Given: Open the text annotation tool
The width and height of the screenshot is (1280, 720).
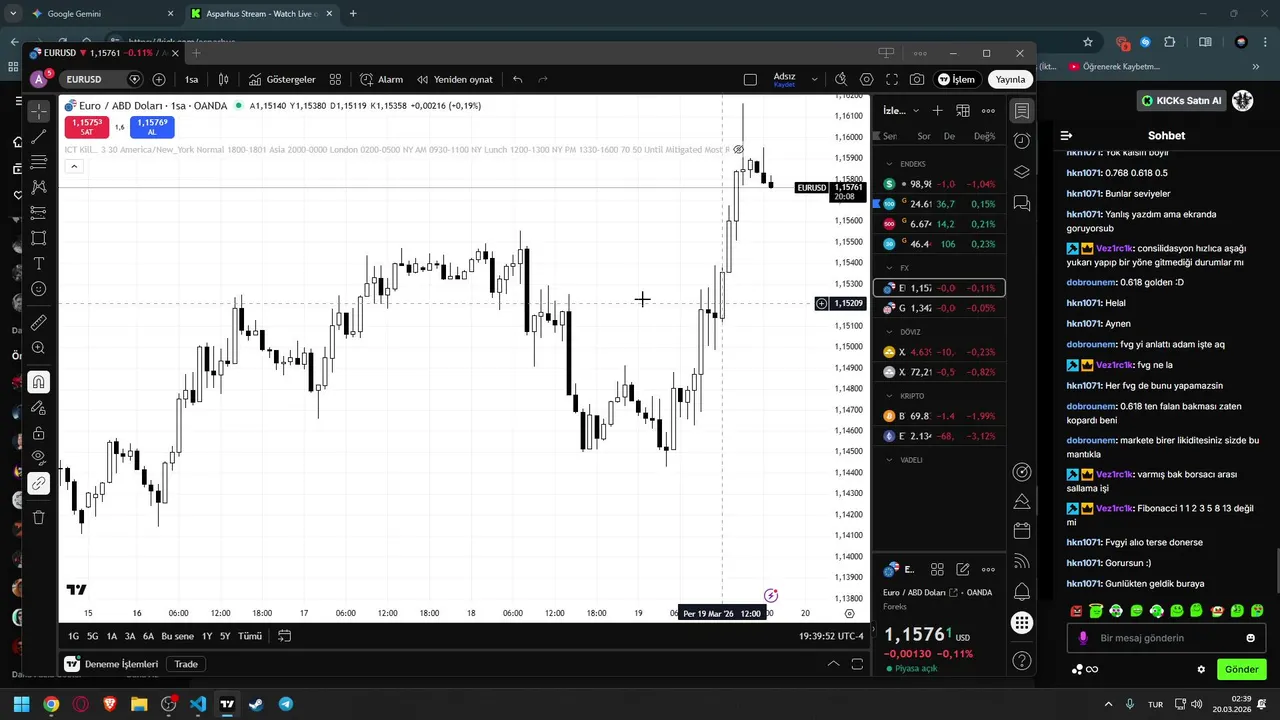Looking at the screenshot, I should [x=38, y=263].
